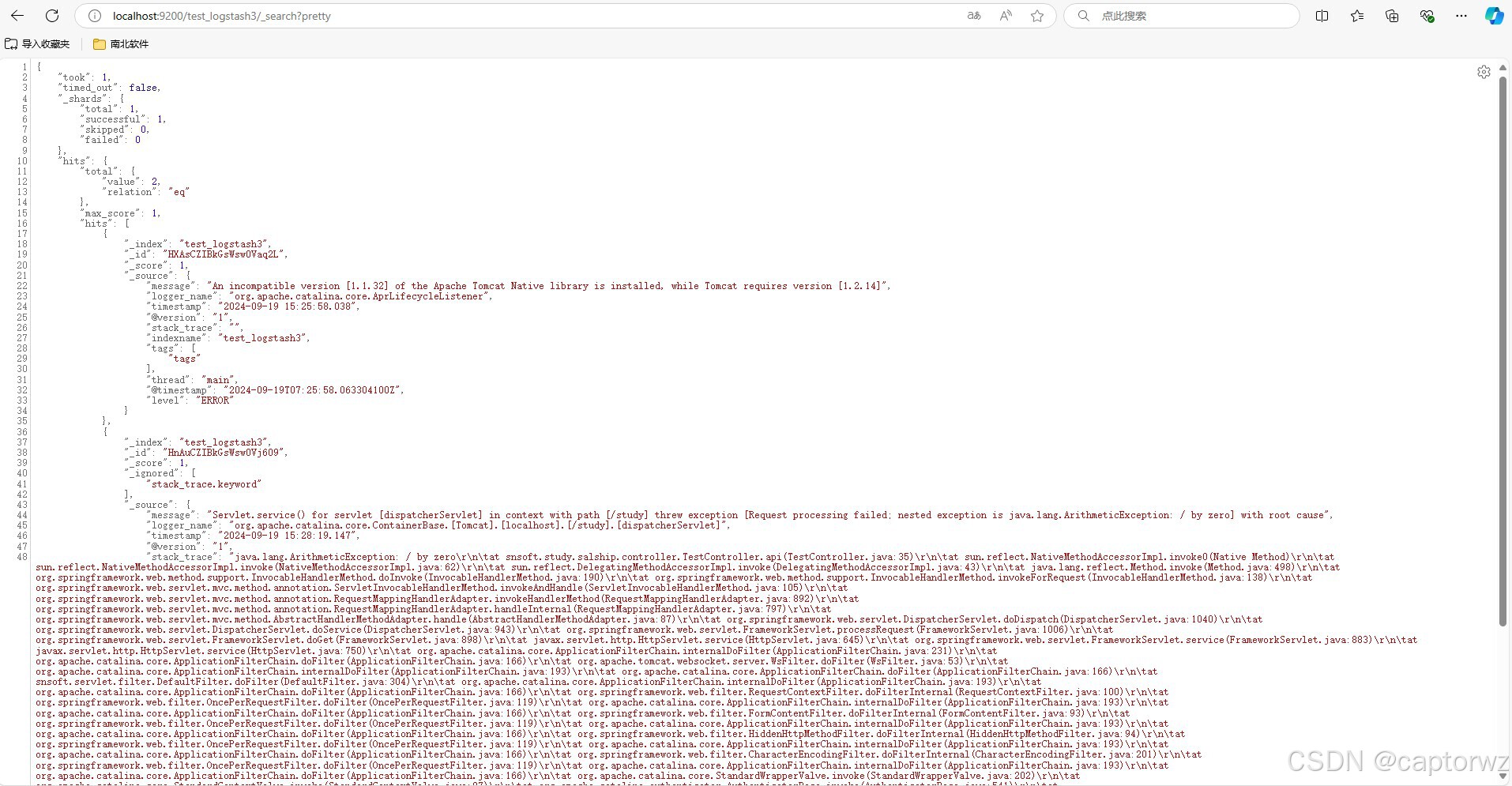
Task: Open the Collections panel
Action: (x=1392, y=16)
